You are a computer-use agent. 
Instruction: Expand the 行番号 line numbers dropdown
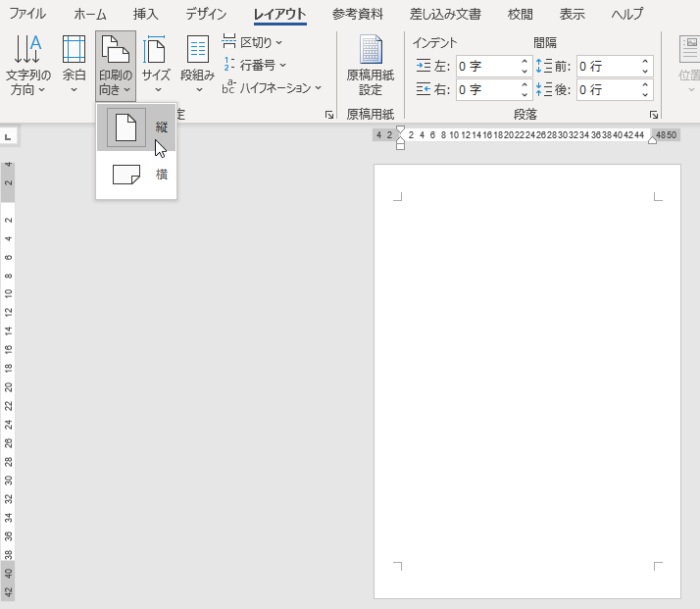click(x=254, y=65)
